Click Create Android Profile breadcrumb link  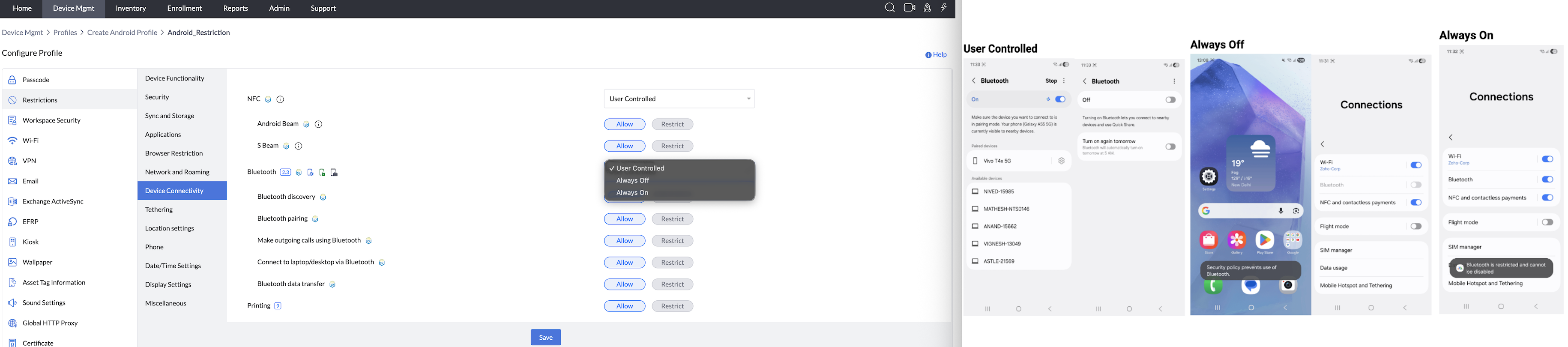coord(123,33)
